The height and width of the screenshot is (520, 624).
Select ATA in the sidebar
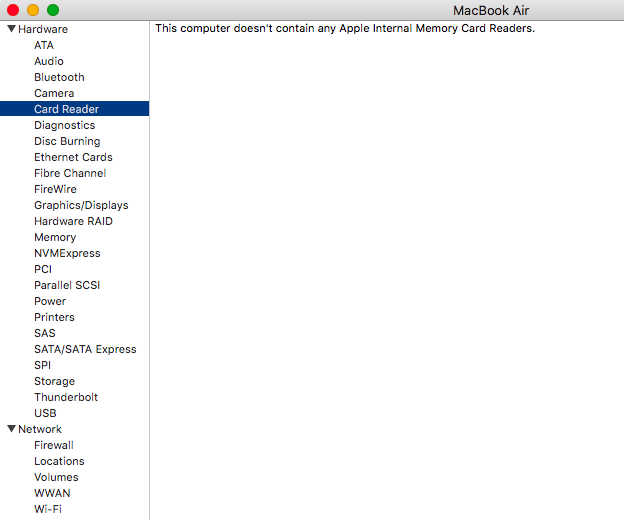tap(44, 45)
